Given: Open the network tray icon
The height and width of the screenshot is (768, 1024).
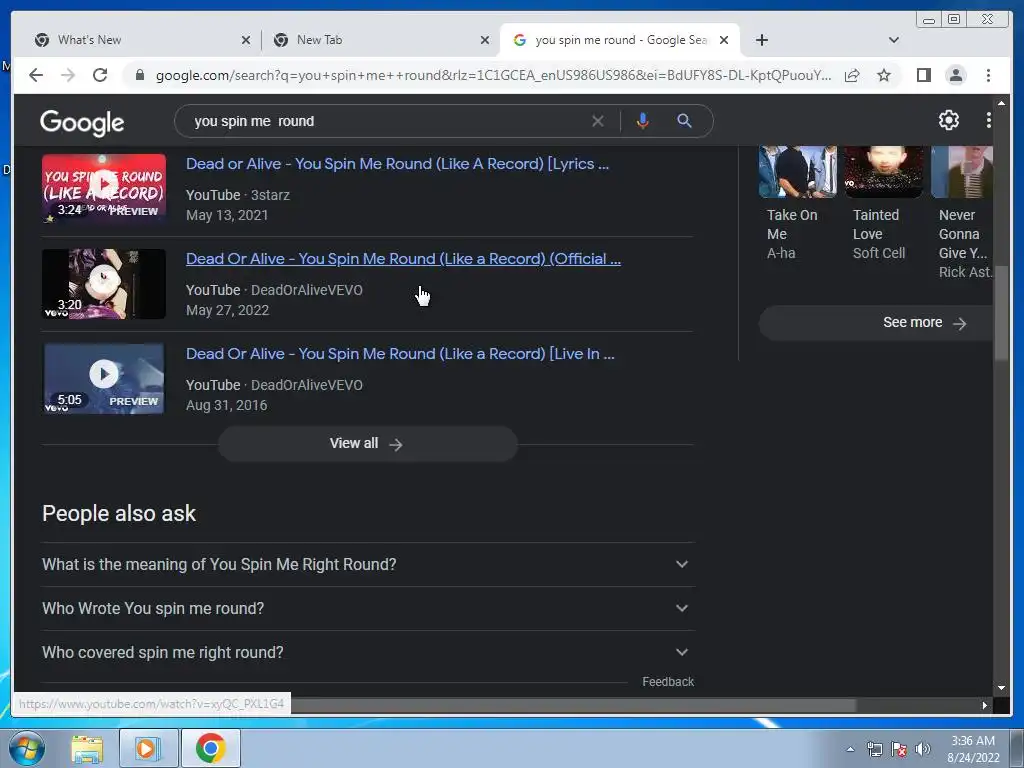Looking at the screenshot, I should (x=874, y=749).
